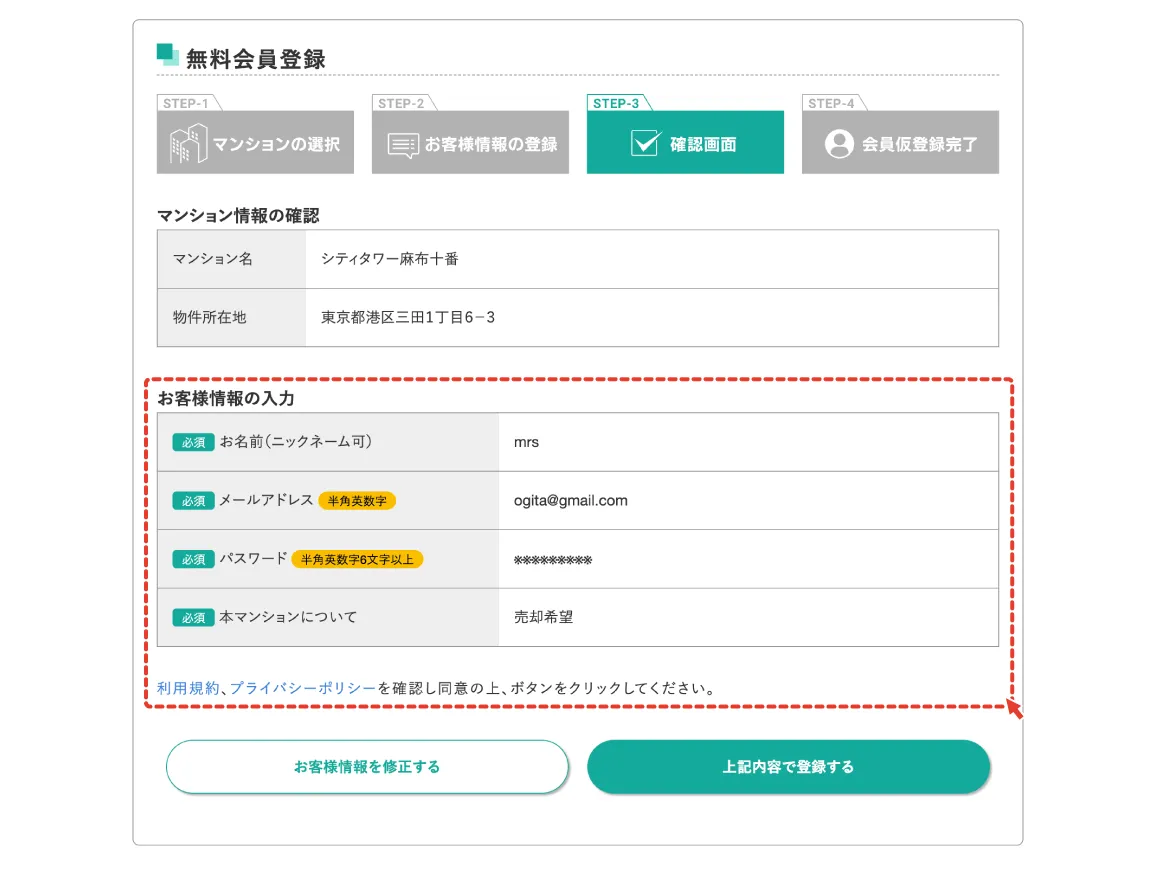
Task: Open the 利用規約 link
Action: 188,688
